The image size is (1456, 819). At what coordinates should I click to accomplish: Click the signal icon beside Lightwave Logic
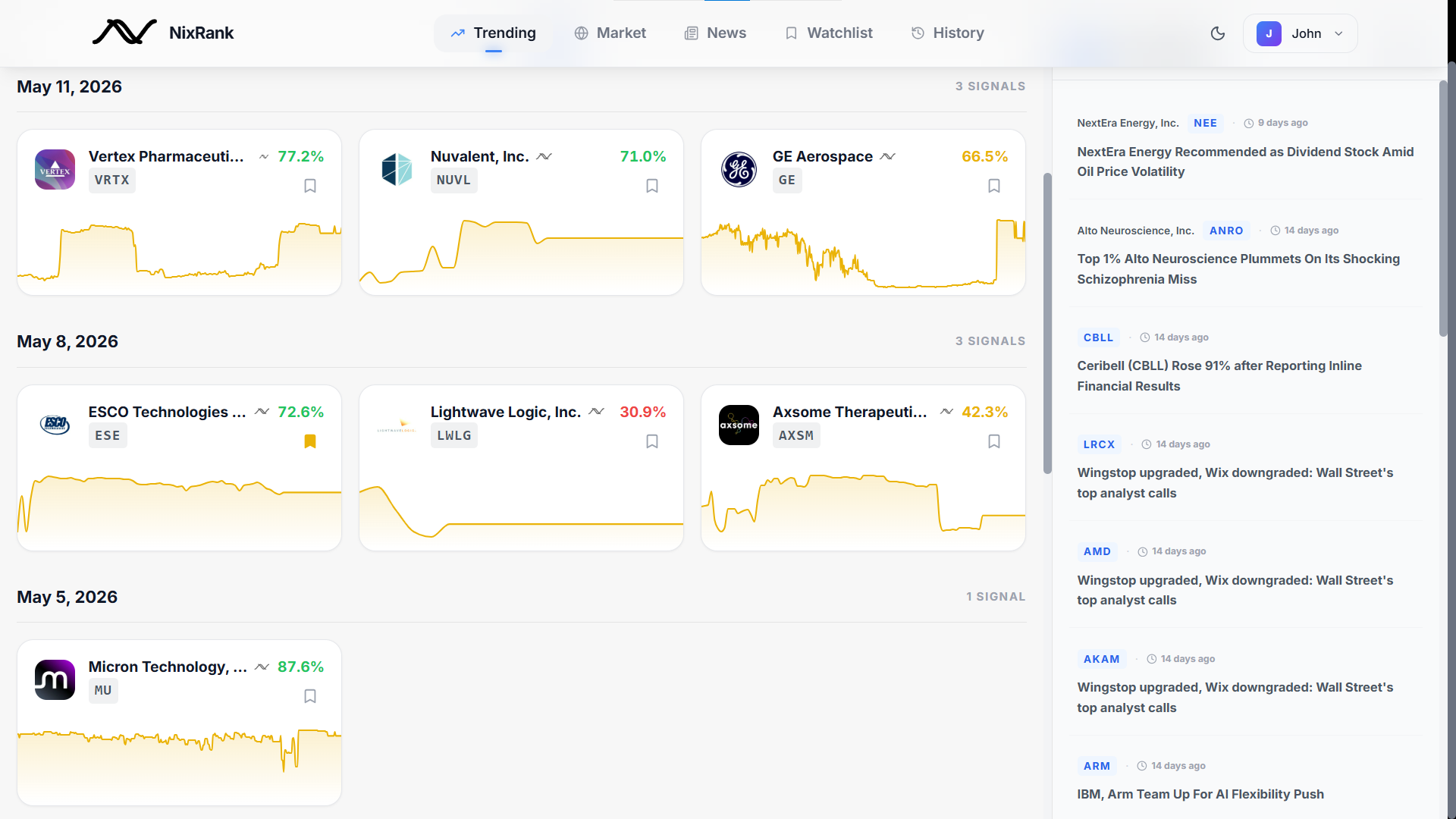coord(597,412)
